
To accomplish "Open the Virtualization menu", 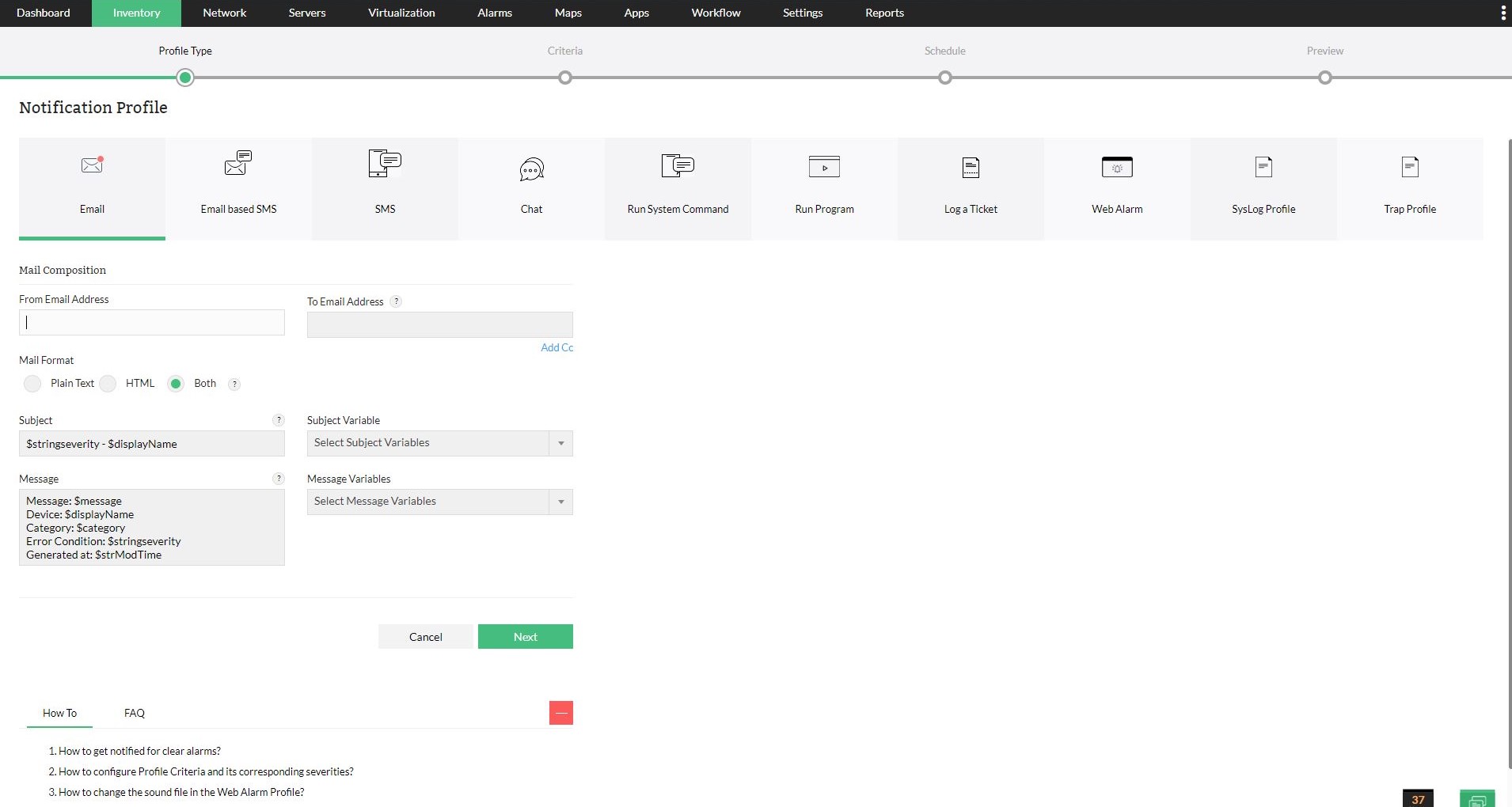I will 401,13.
